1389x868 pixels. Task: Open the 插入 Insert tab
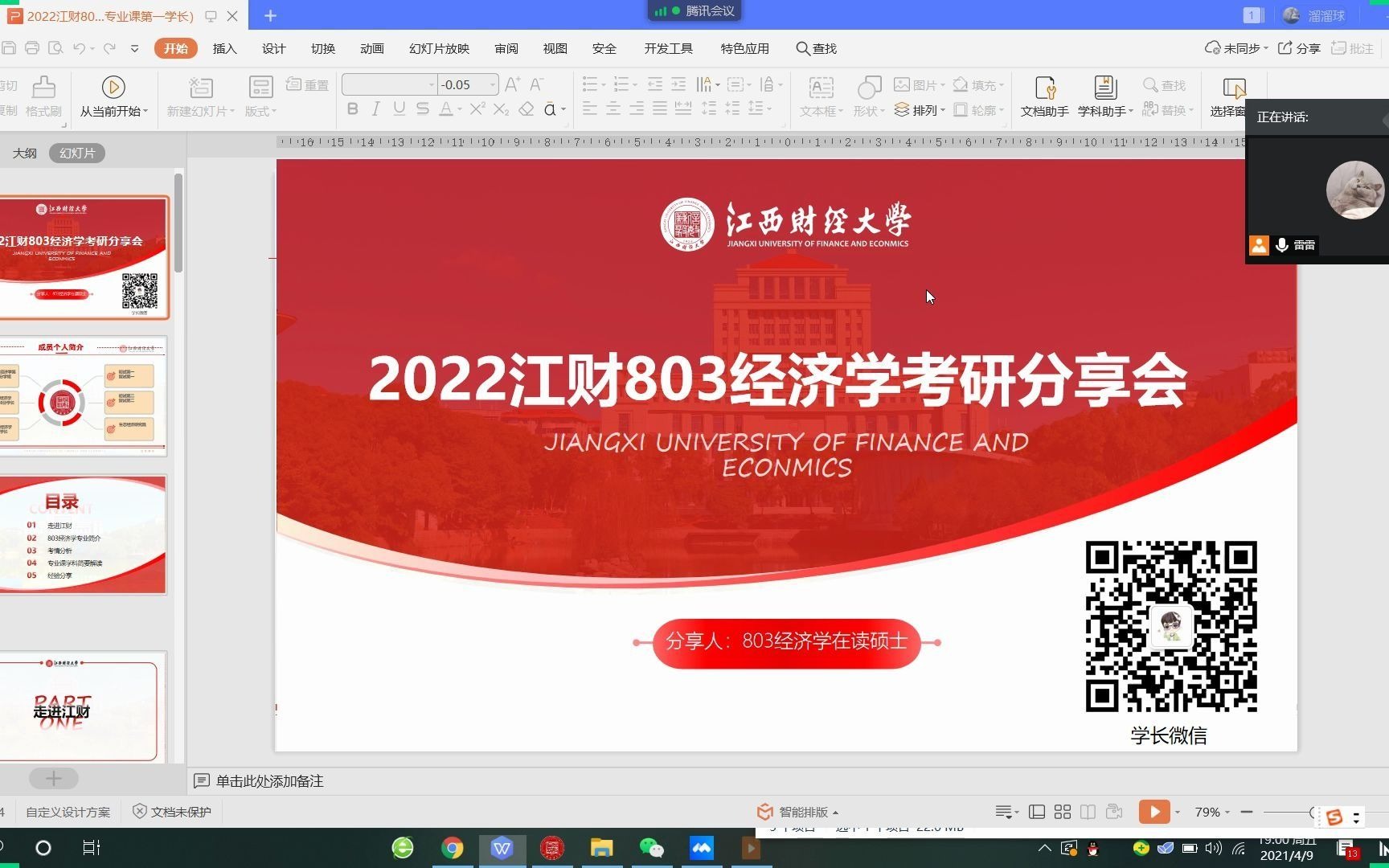click(x=224, y=48)
